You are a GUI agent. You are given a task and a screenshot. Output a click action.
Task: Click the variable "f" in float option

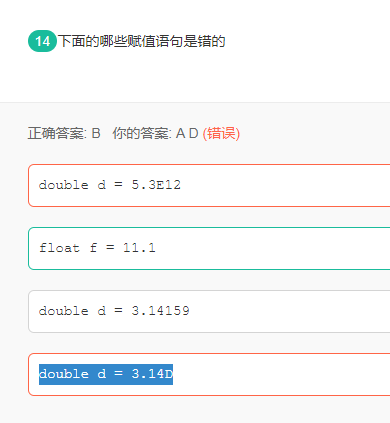pos(93,248)
